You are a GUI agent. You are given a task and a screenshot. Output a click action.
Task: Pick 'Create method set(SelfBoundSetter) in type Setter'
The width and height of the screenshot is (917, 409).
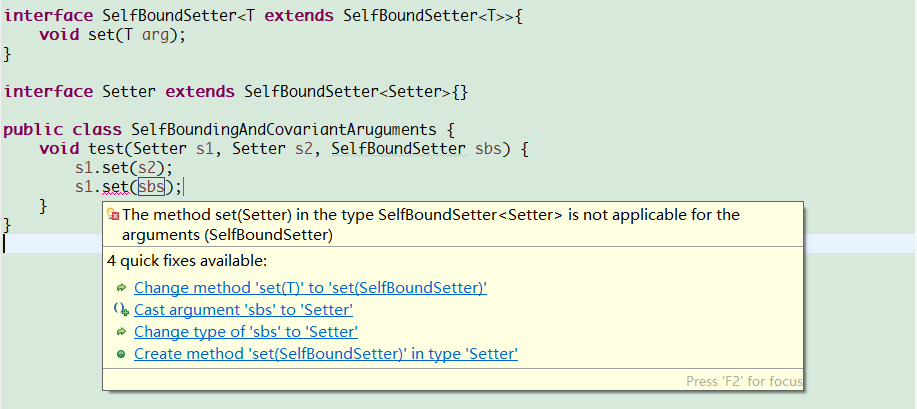[326, 354]
